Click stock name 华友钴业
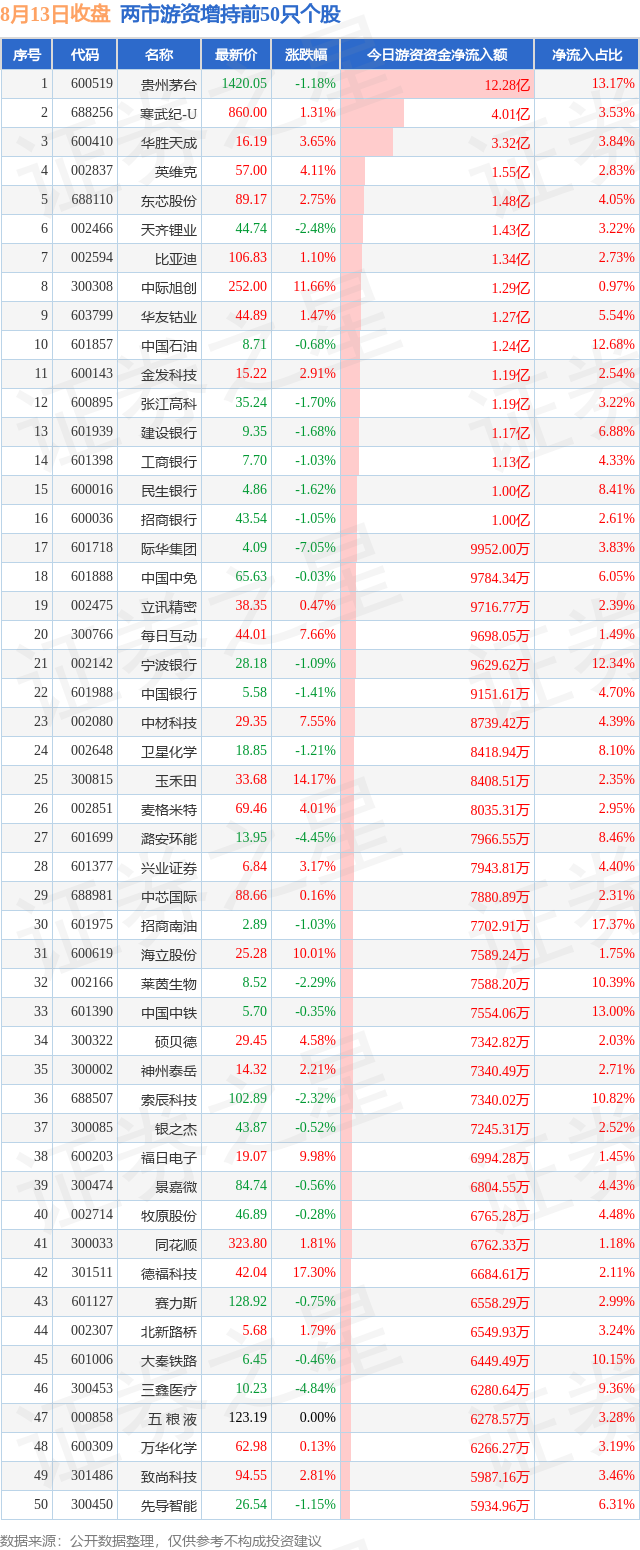640x1550 pixels. point(169,316)
